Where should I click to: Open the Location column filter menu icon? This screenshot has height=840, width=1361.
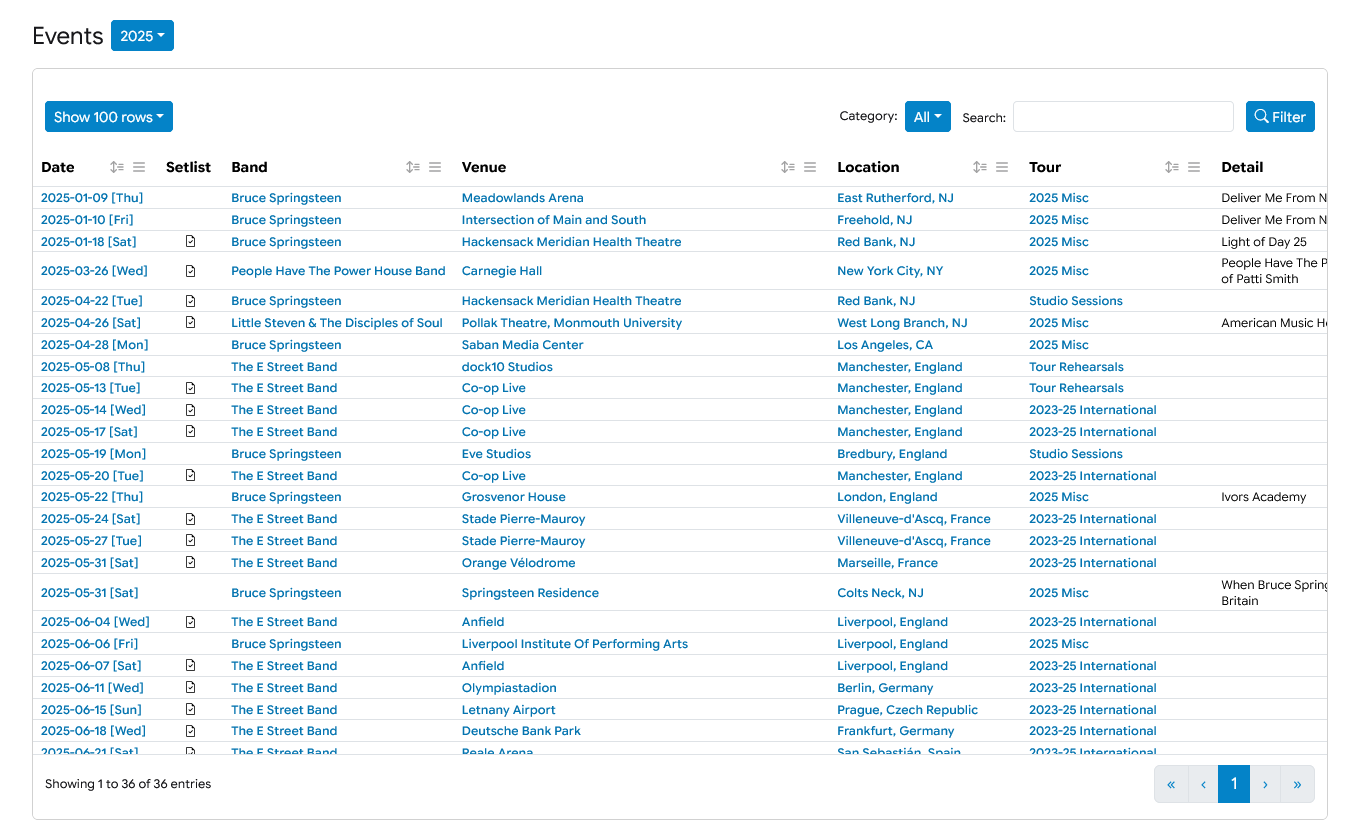1002,167
